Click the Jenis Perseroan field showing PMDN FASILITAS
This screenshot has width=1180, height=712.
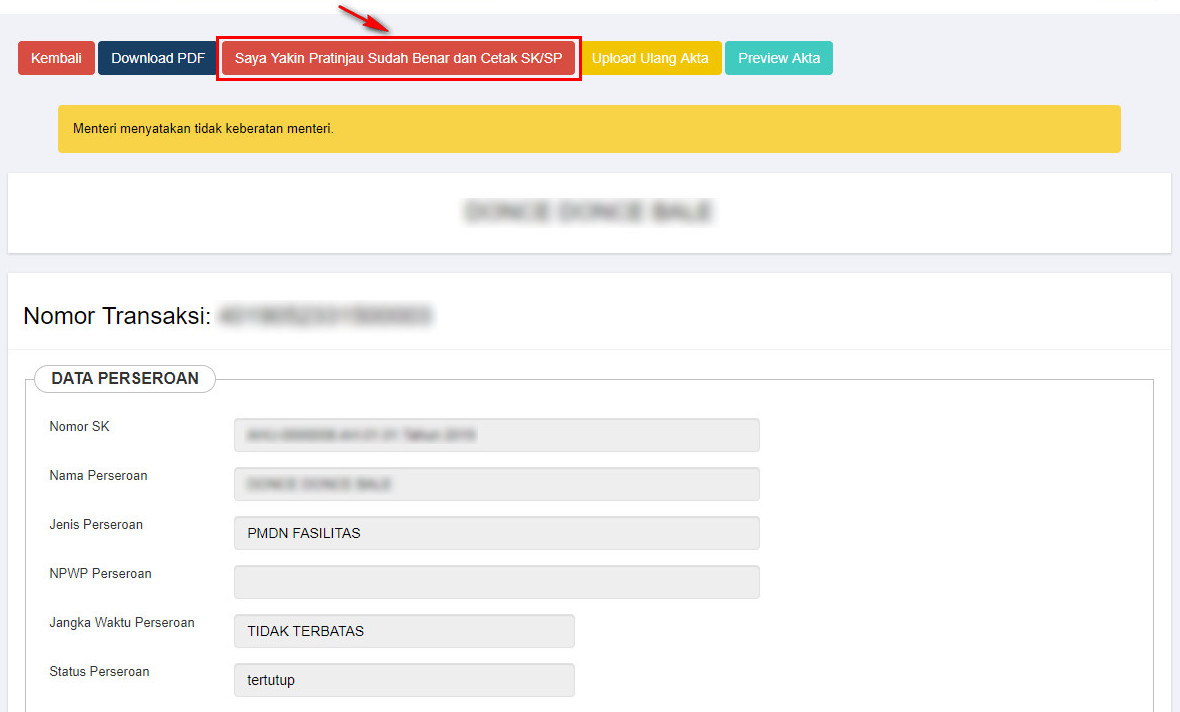point(496,533)
